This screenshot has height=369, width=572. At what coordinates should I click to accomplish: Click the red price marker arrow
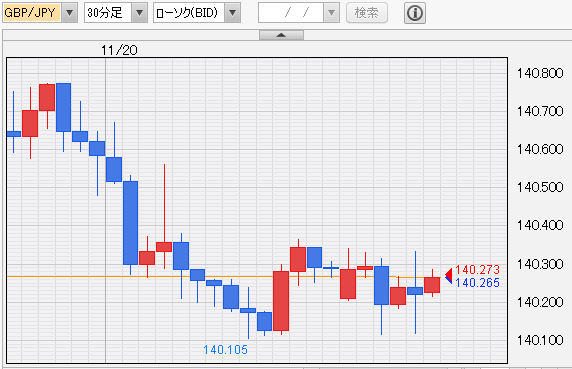tap(449, 274)
